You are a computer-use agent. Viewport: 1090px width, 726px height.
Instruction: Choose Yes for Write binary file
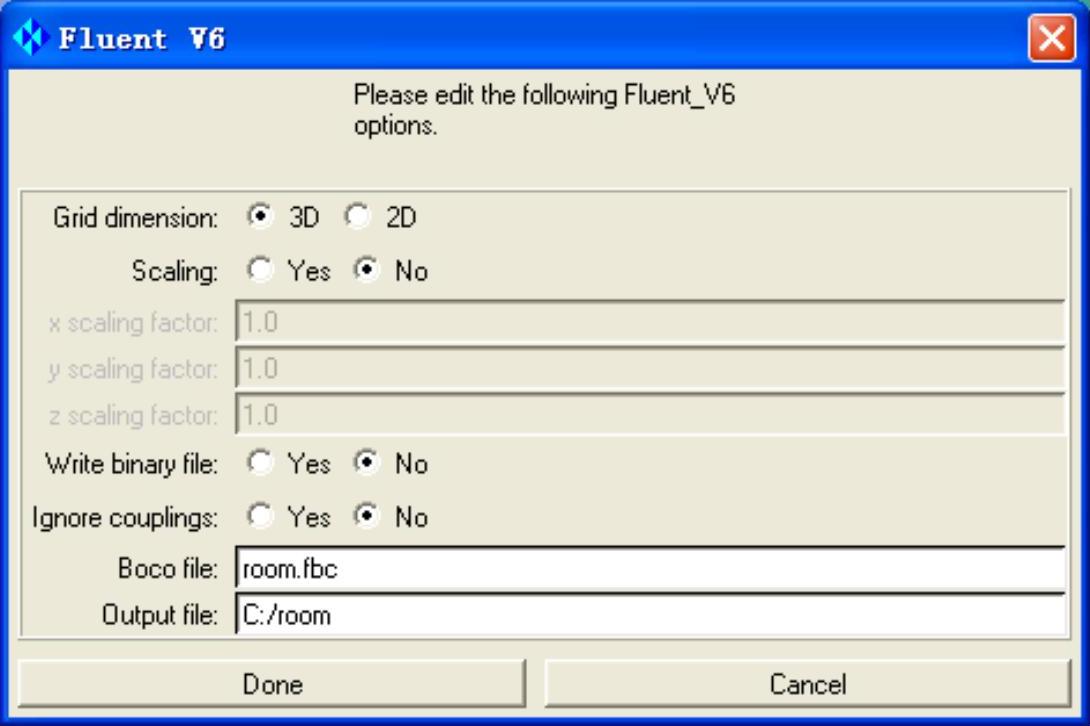pyautogui.click(x=260, y=465)
